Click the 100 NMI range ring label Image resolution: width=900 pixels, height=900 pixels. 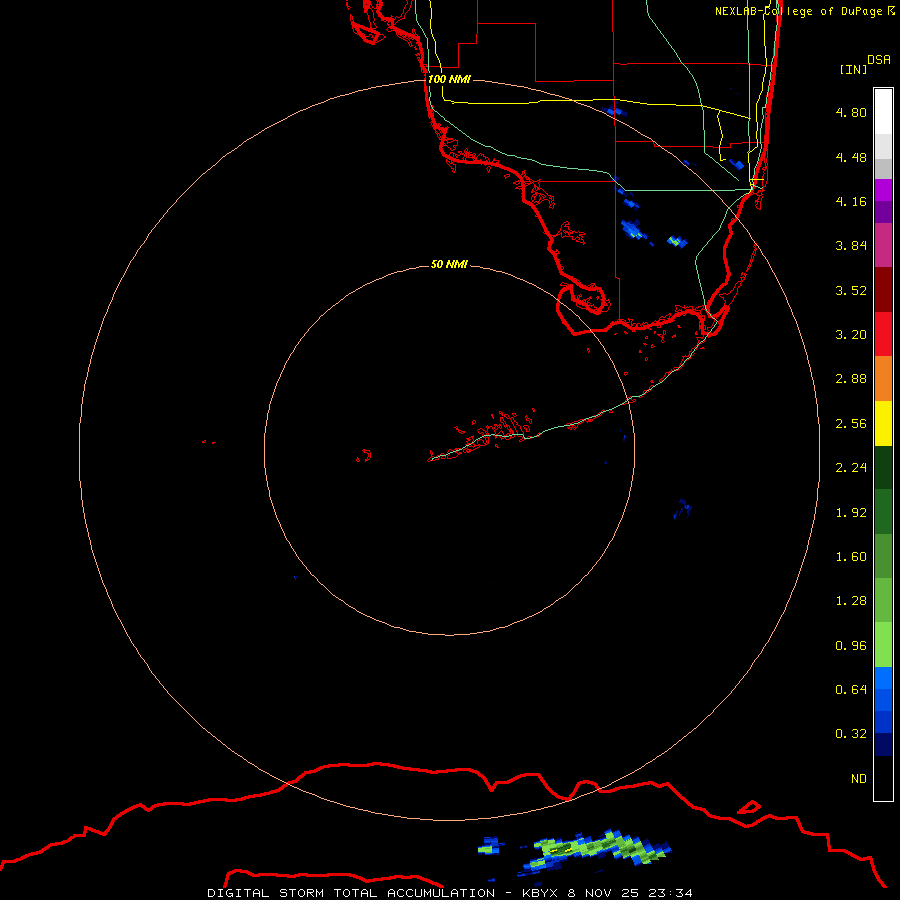click(x=449, y=79)
